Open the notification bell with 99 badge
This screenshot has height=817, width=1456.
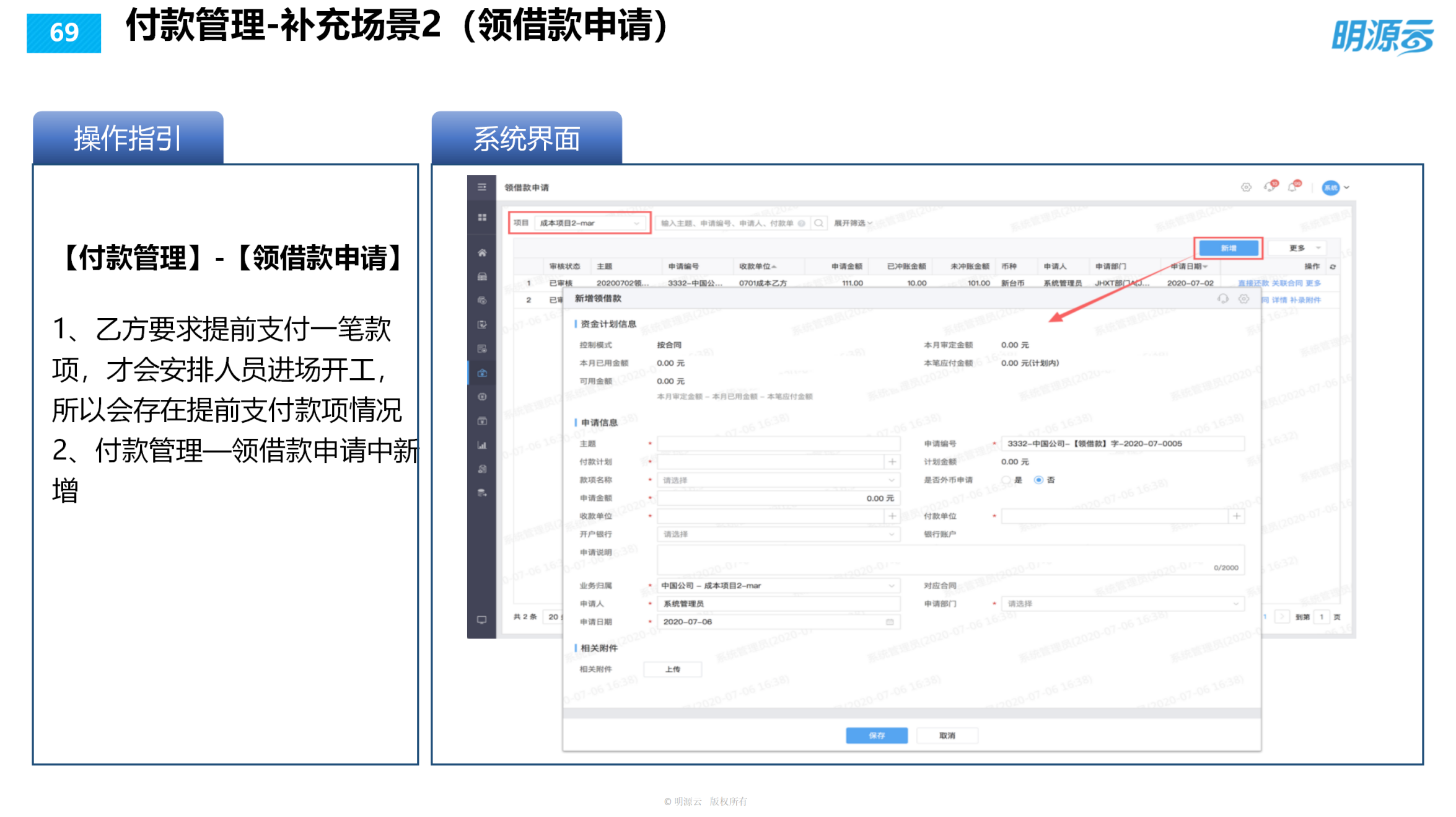click(x=1292, y=187)
